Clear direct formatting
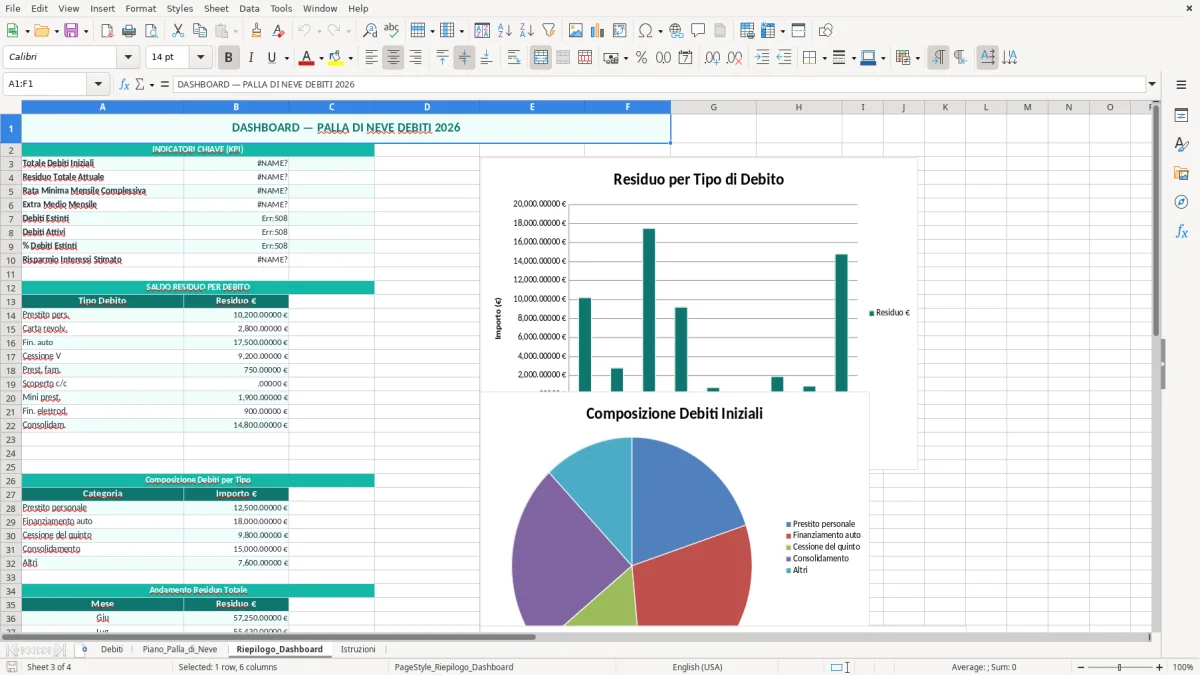1200x675 pixels. point(278,31)
